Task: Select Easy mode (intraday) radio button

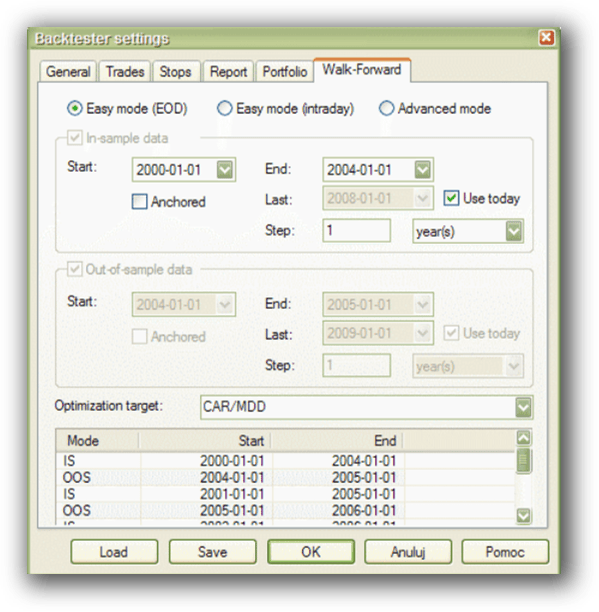Action: coord(224,109)
